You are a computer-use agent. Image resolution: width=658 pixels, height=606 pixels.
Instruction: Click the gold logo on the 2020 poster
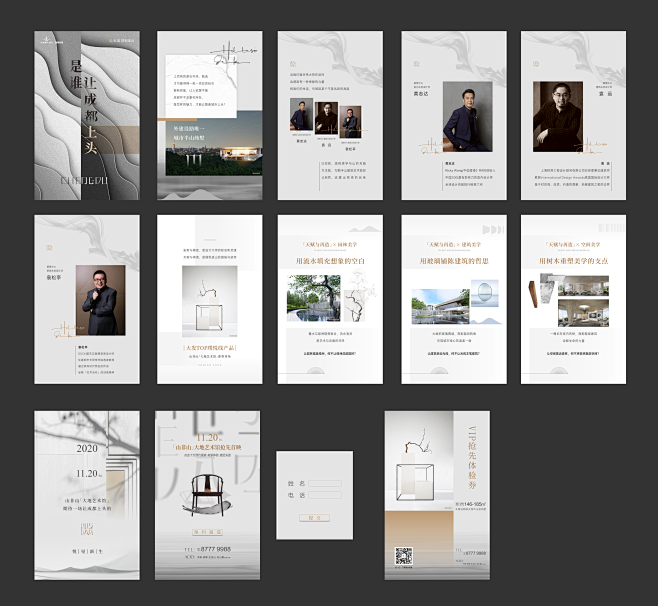click(x=87, y=529)
